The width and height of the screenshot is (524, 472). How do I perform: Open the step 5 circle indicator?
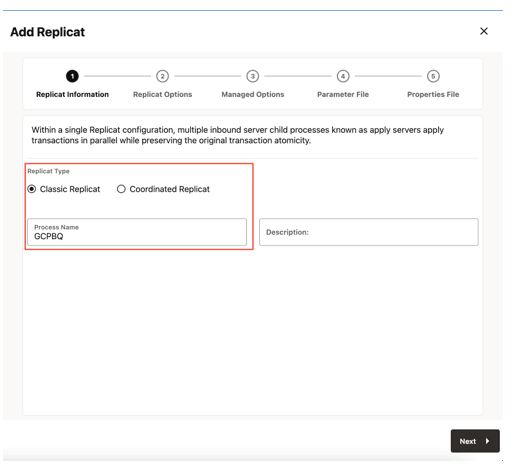(433, 76)
